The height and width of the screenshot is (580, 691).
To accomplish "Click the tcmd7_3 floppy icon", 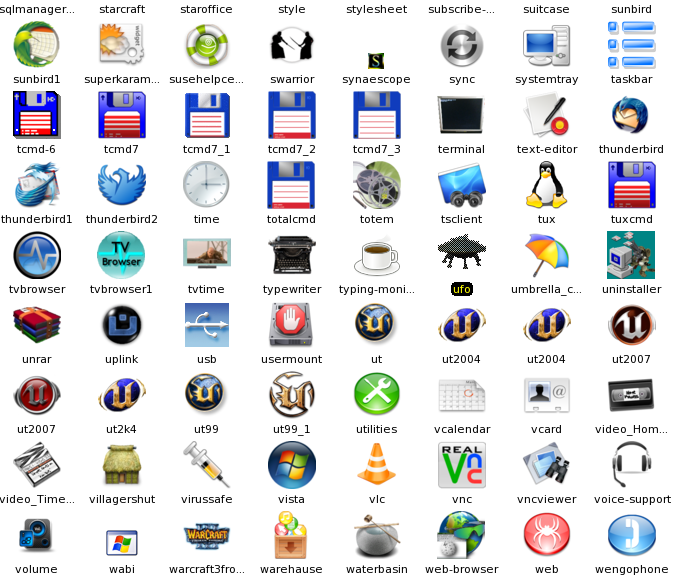I will (377, 115).
